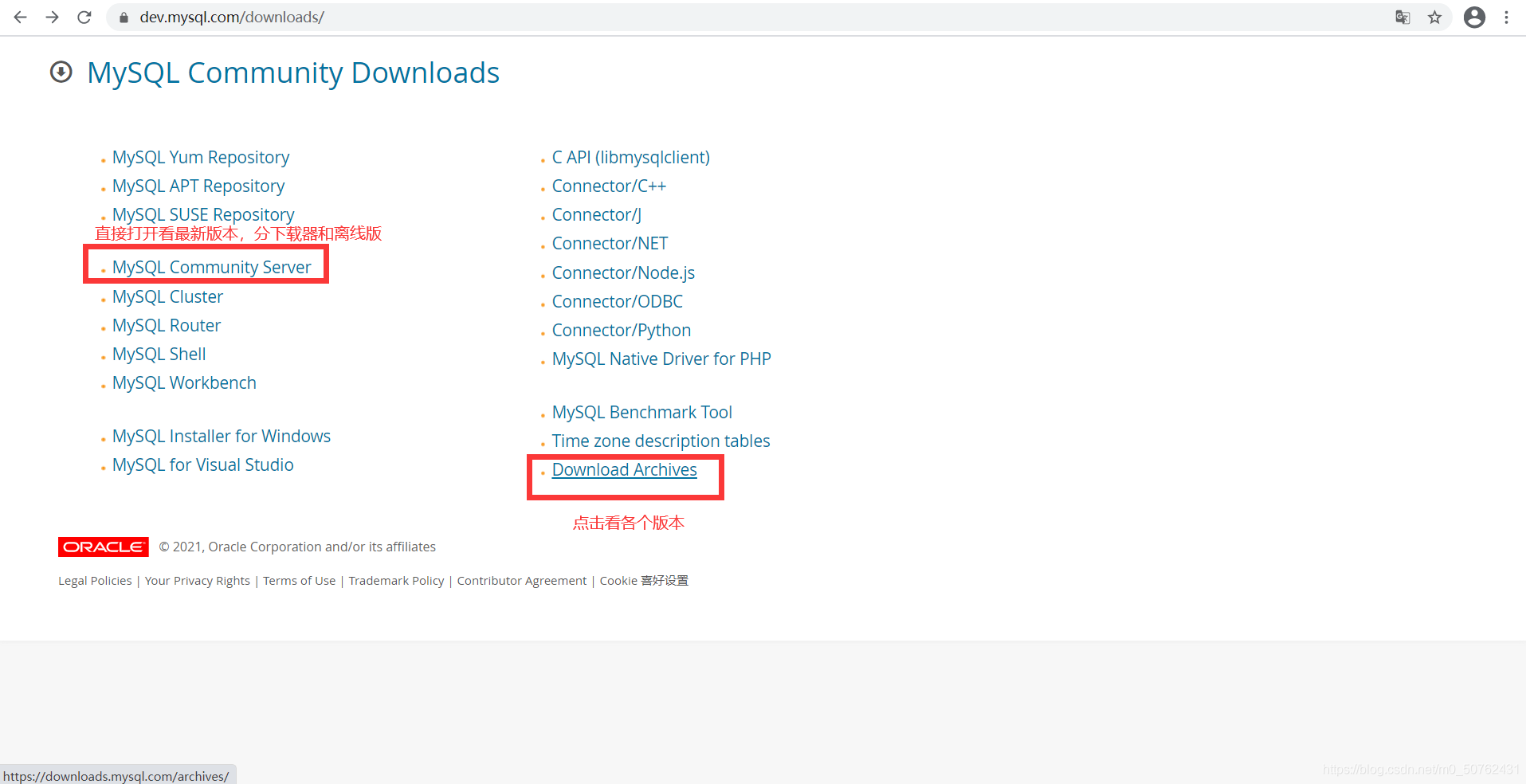Click the Oracle logo
The image size is (1526, 784).
(104, 547)
